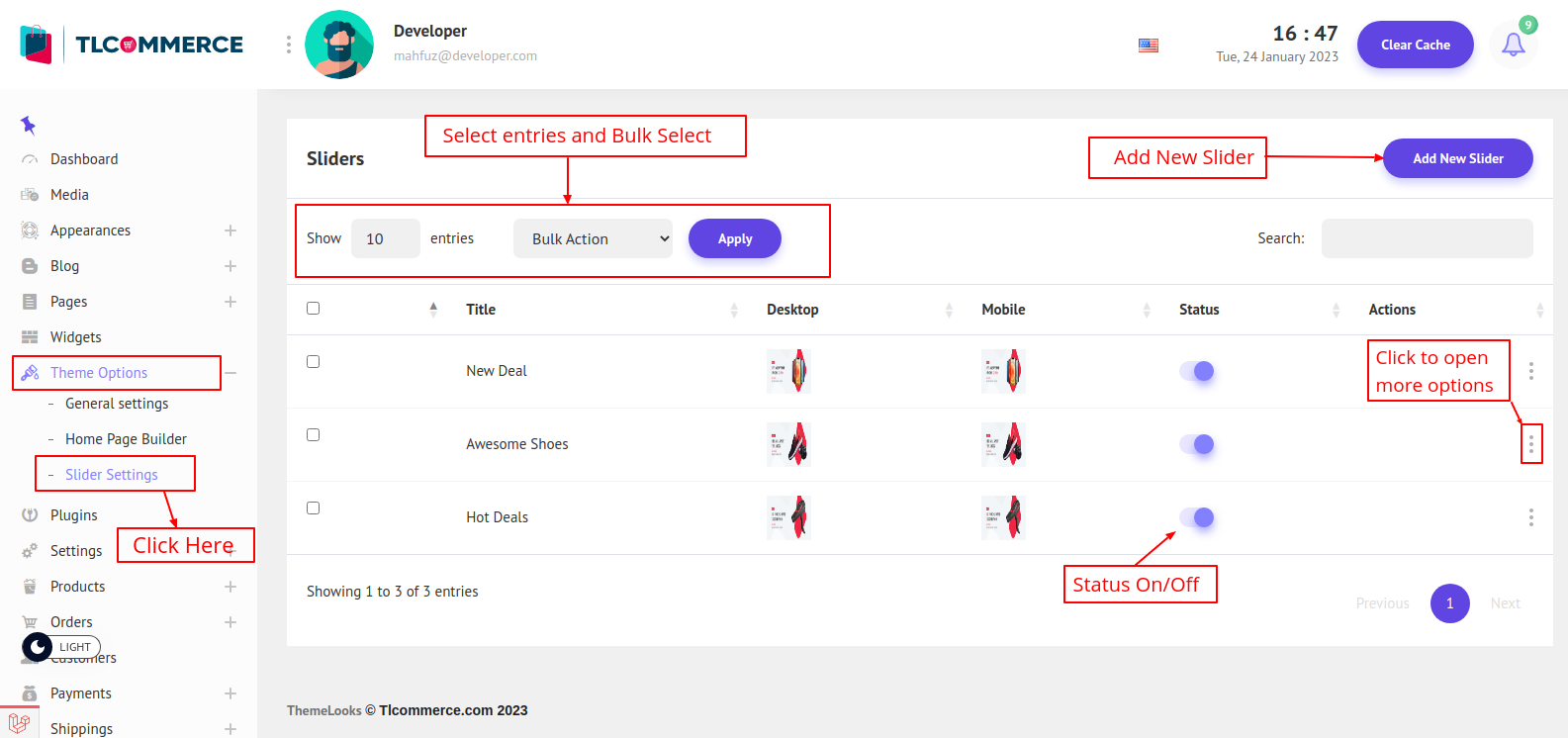The height and width of the screenshot is (738, 1568).
Task: Open the notifications bell icon
Action: (x=1513, y=45)
